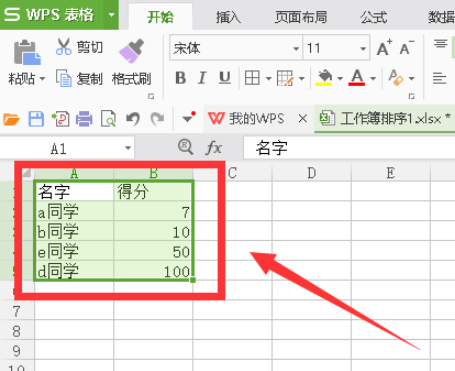Open the 宋体 font name dropdown
The width and height of the screenshot is (455, 371).
coord(296,49)
